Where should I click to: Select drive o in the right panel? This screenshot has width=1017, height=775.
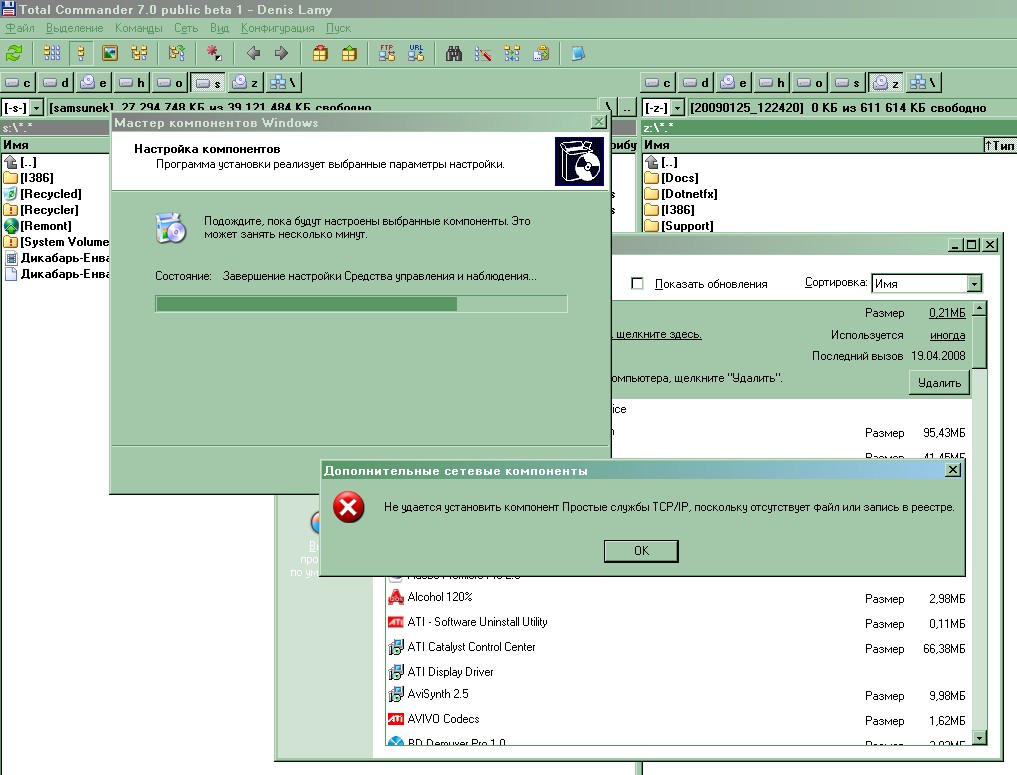coord(810,82)
